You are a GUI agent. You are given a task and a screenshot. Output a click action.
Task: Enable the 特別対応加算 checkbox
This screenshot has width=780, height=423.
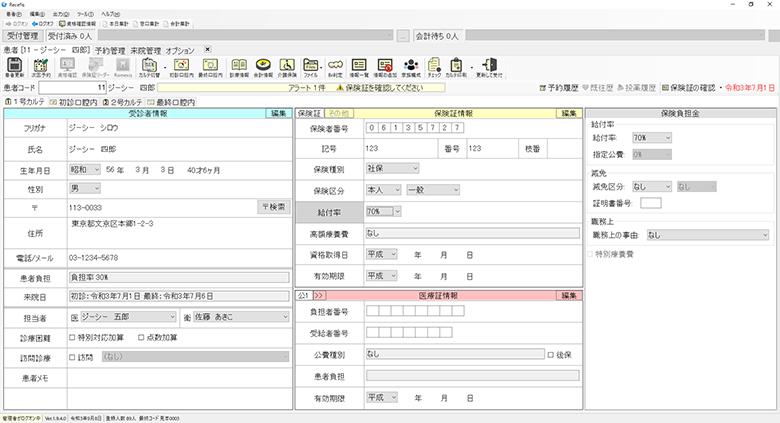pos(72,337)
